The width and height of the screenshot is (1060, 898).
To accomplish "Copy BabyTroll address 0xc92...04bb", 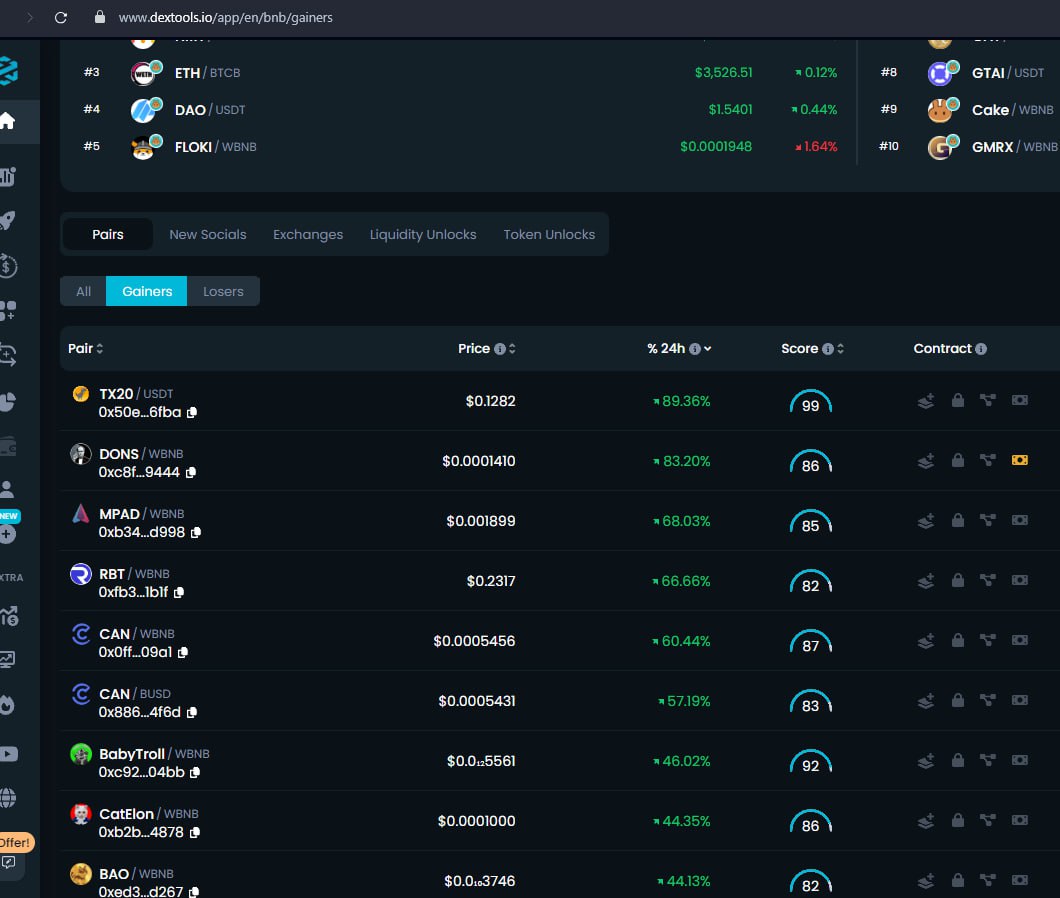I will click(195, 772).
